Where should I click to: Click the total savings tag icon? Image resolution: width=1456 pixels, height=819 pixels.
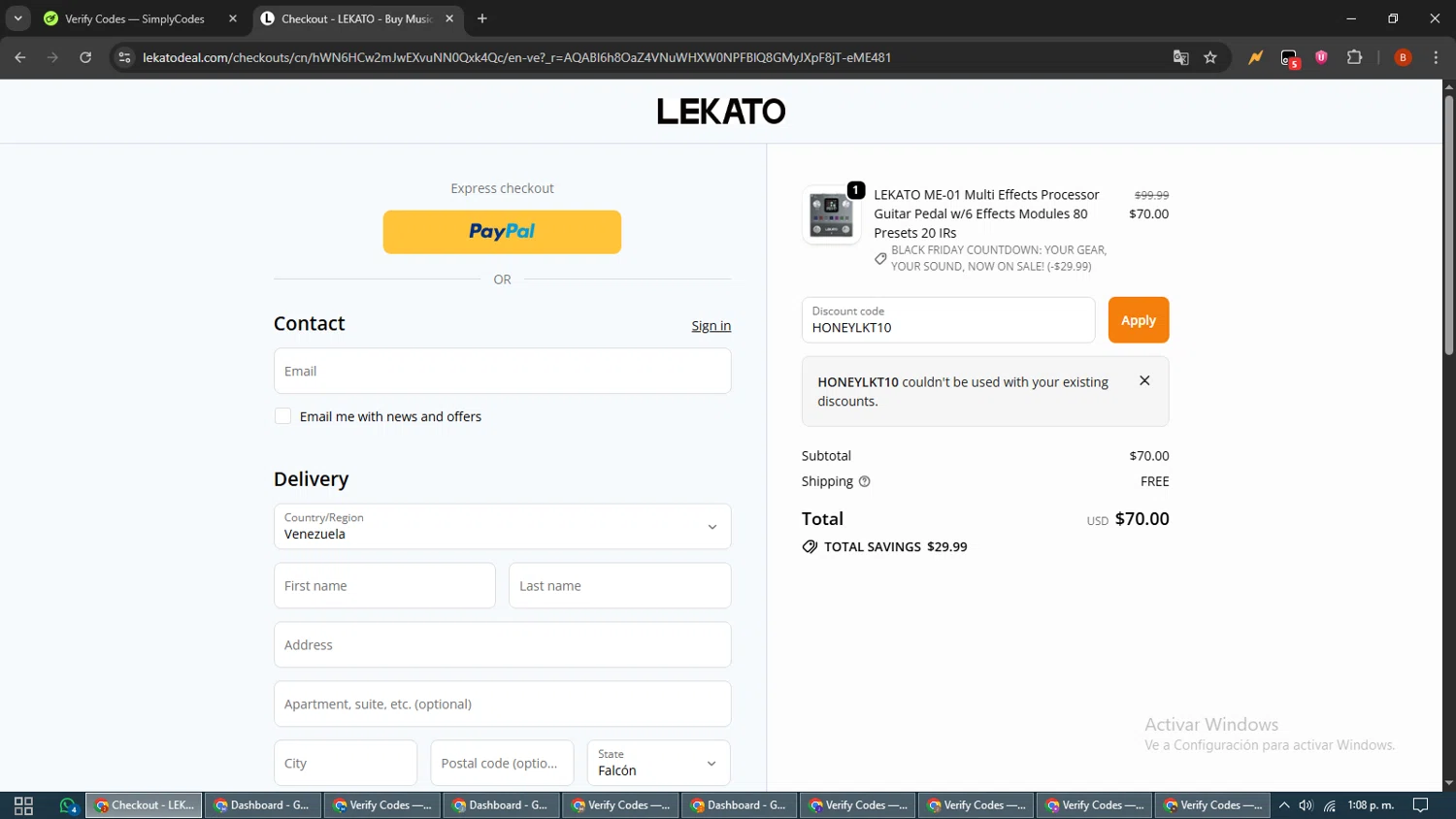[810, 547]
